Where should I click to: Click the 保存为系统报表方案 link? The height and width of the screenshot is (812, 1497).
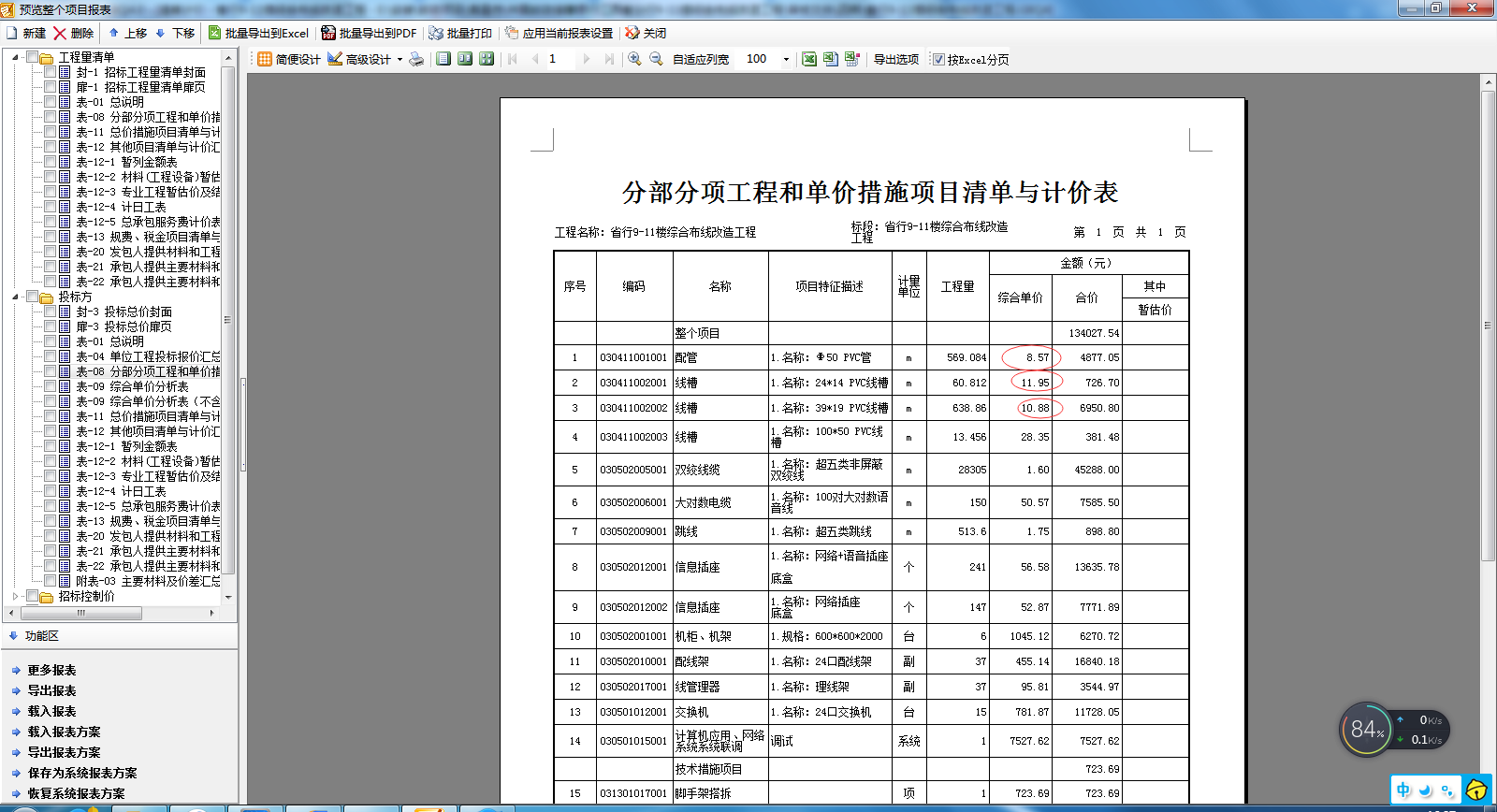(x=82, y=773)
